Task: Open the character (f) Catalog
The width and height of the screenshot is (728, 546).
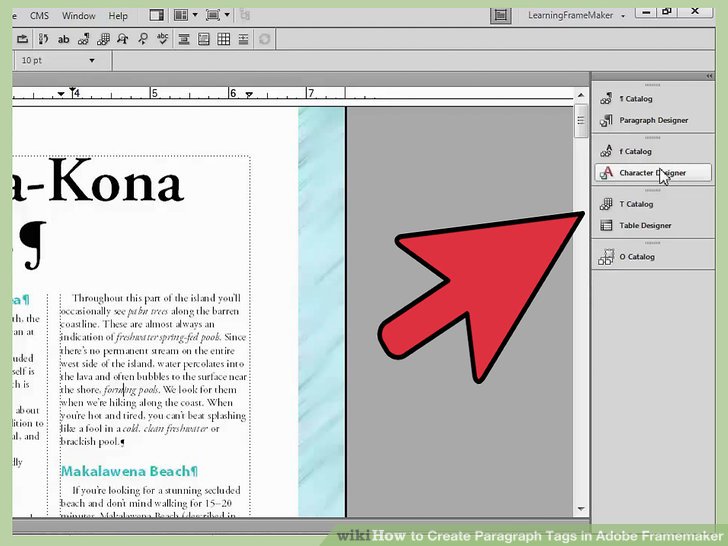Action: click(635, 152)
